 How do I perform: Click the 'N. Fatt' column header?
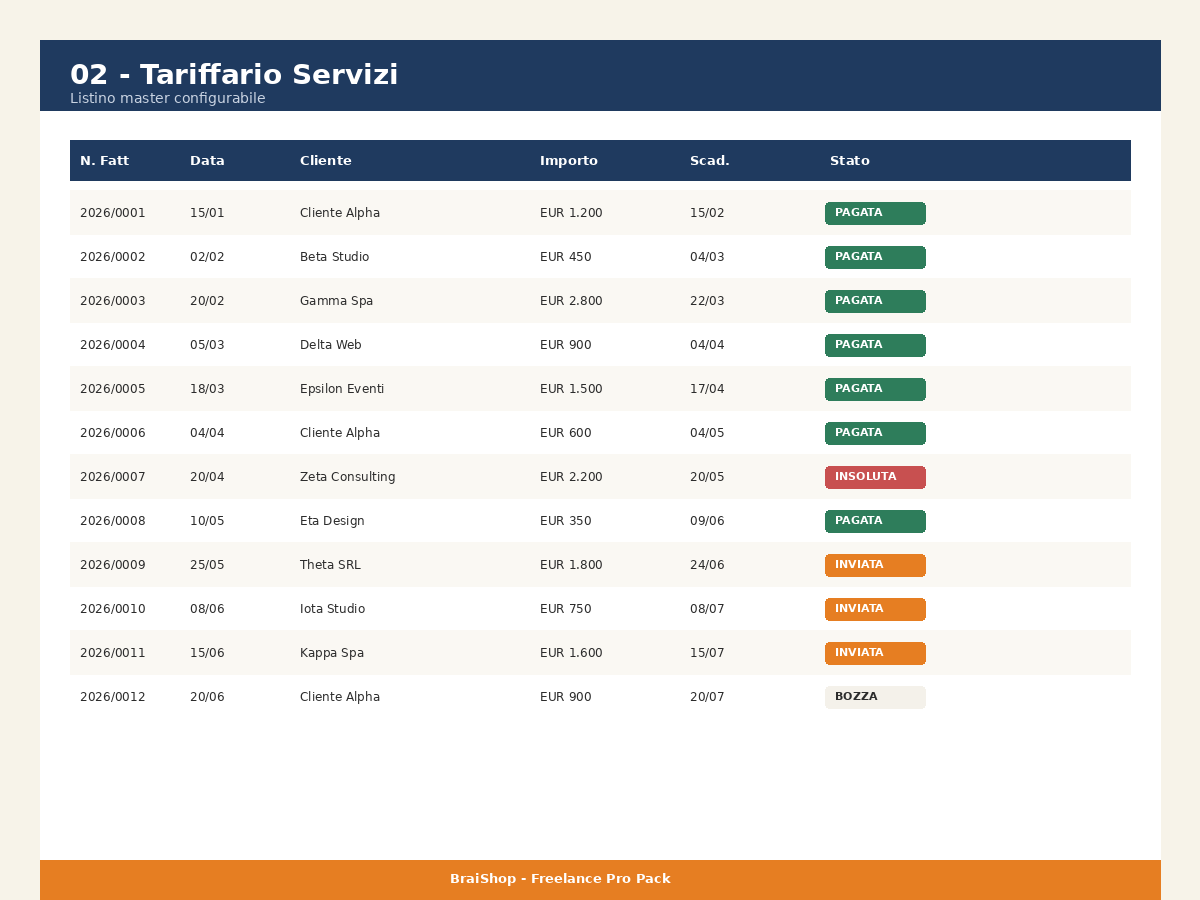coord(105,161)
